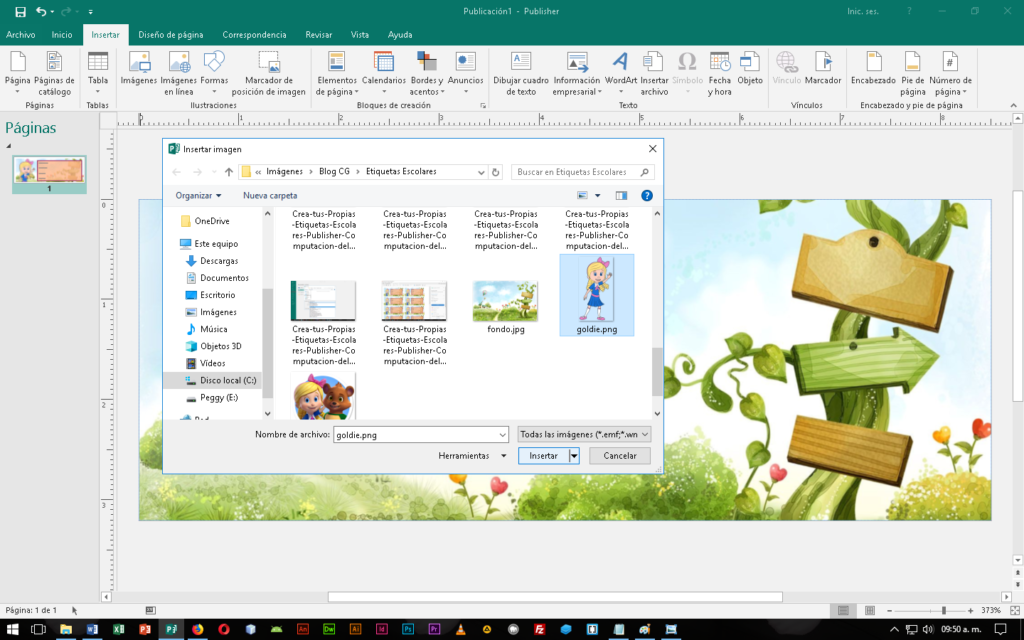The height and width of the screenshot is (640, 1024).
Task: Select Documentos in the navigation tree
Action: coord(224,278)
